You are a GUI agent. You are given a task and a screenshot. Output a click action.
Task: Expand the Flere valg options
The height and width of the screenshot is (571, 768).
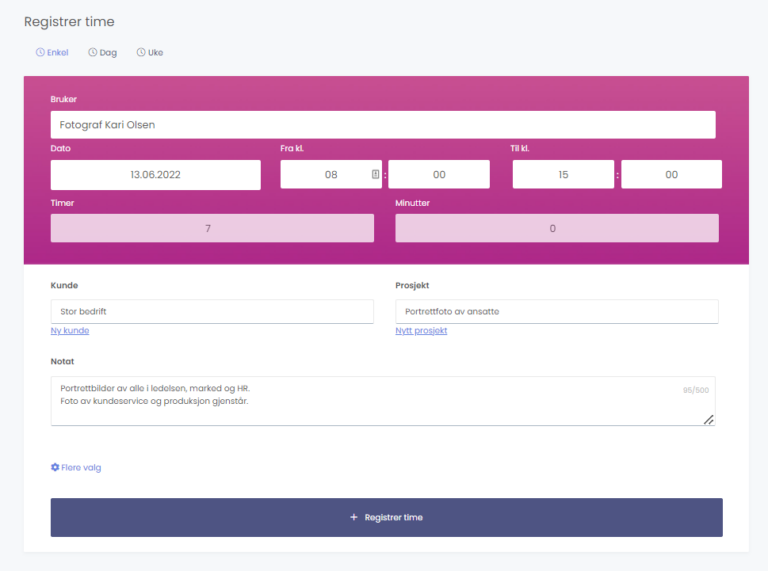(x=80, y=467)
